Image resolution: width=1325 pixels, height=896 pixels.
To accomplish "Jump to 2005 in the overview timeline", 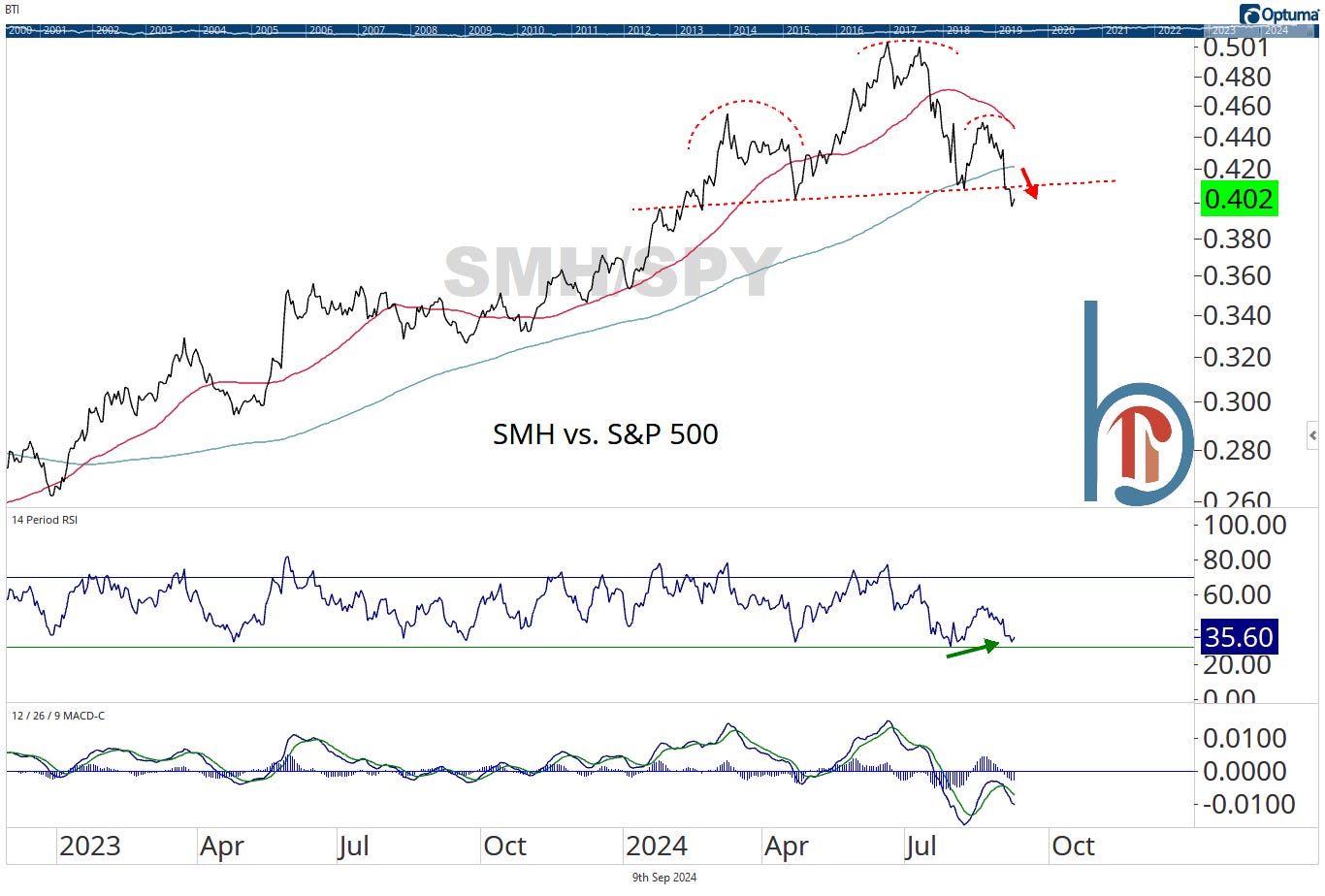I will point(267,30).
